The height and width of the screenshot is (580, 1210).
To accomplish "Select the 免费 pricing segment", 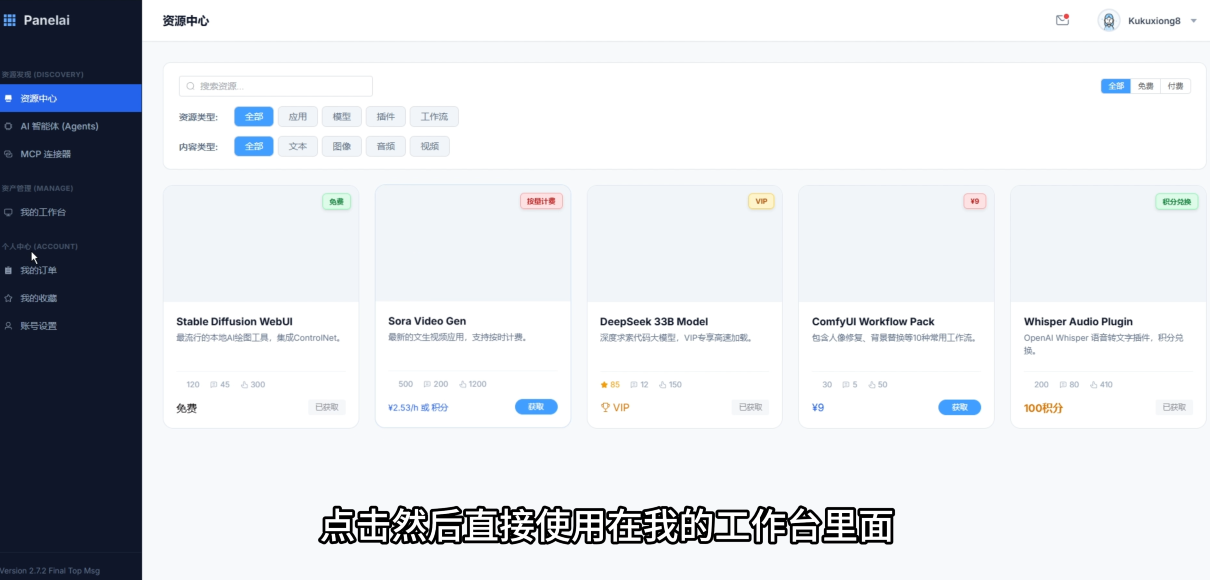I will point(1146,86).
